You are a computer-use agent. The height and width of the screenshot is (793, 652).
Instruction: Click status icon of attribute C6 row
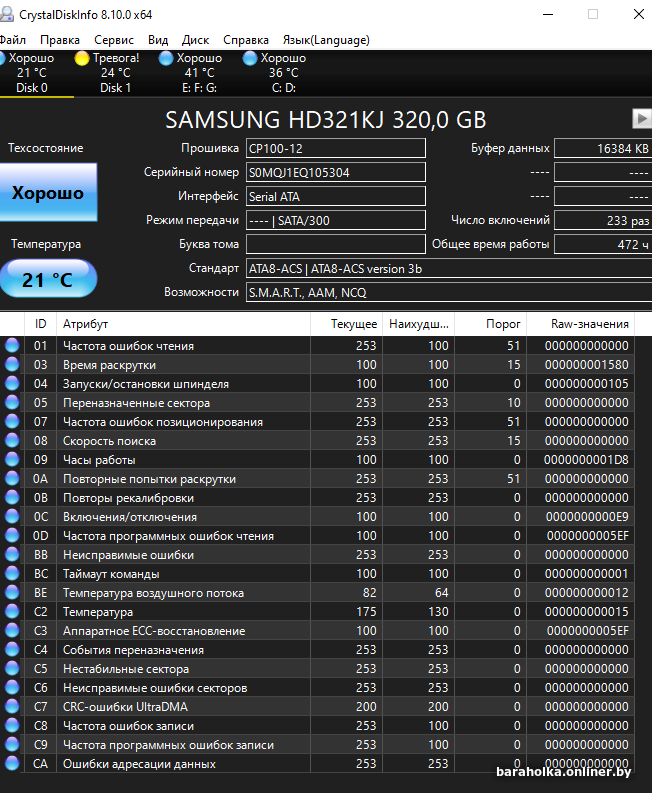click(x=12, y=687)
